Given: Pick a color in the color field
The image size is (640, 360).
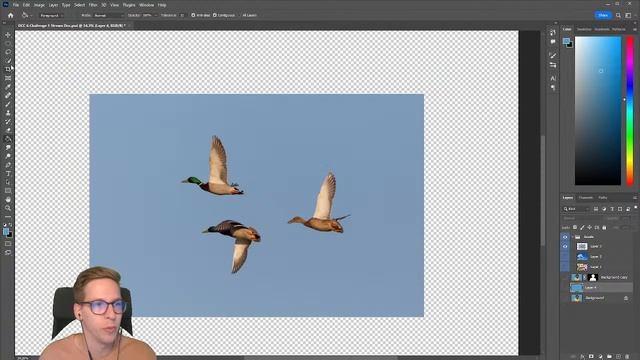Looking at the screenshot, I should 598,111.
